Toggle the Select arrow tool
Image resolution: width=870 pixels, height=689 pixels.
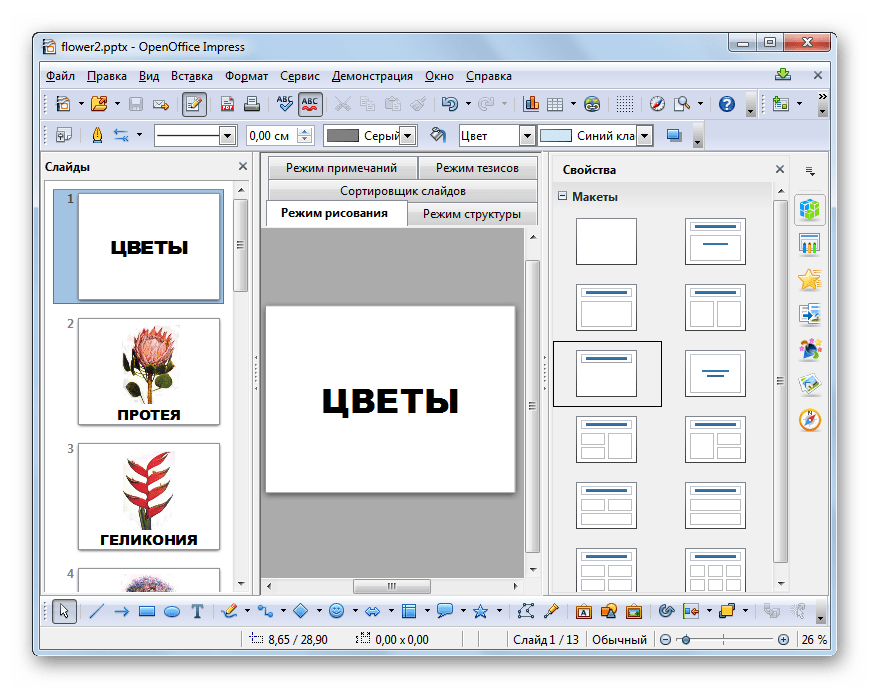64,611
